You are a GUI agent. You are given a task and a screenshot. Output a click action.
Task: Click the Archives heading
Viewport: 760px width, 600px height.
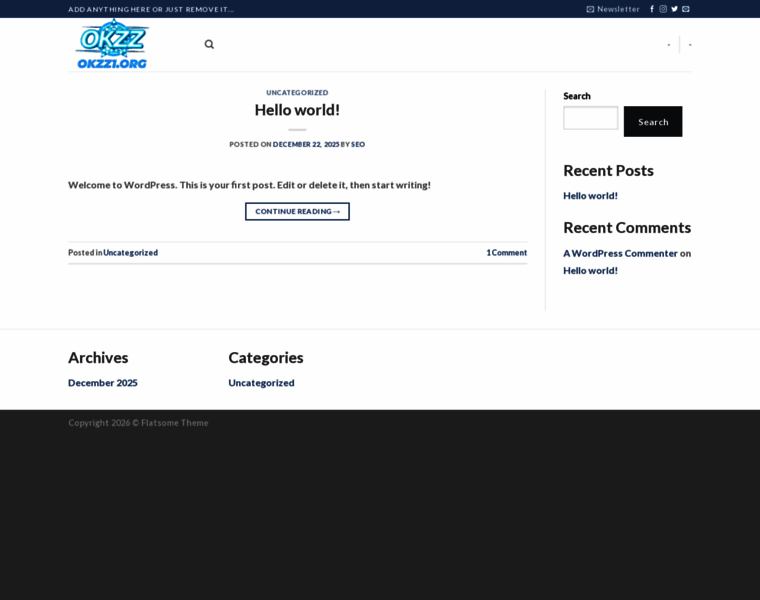pos(98,358)
